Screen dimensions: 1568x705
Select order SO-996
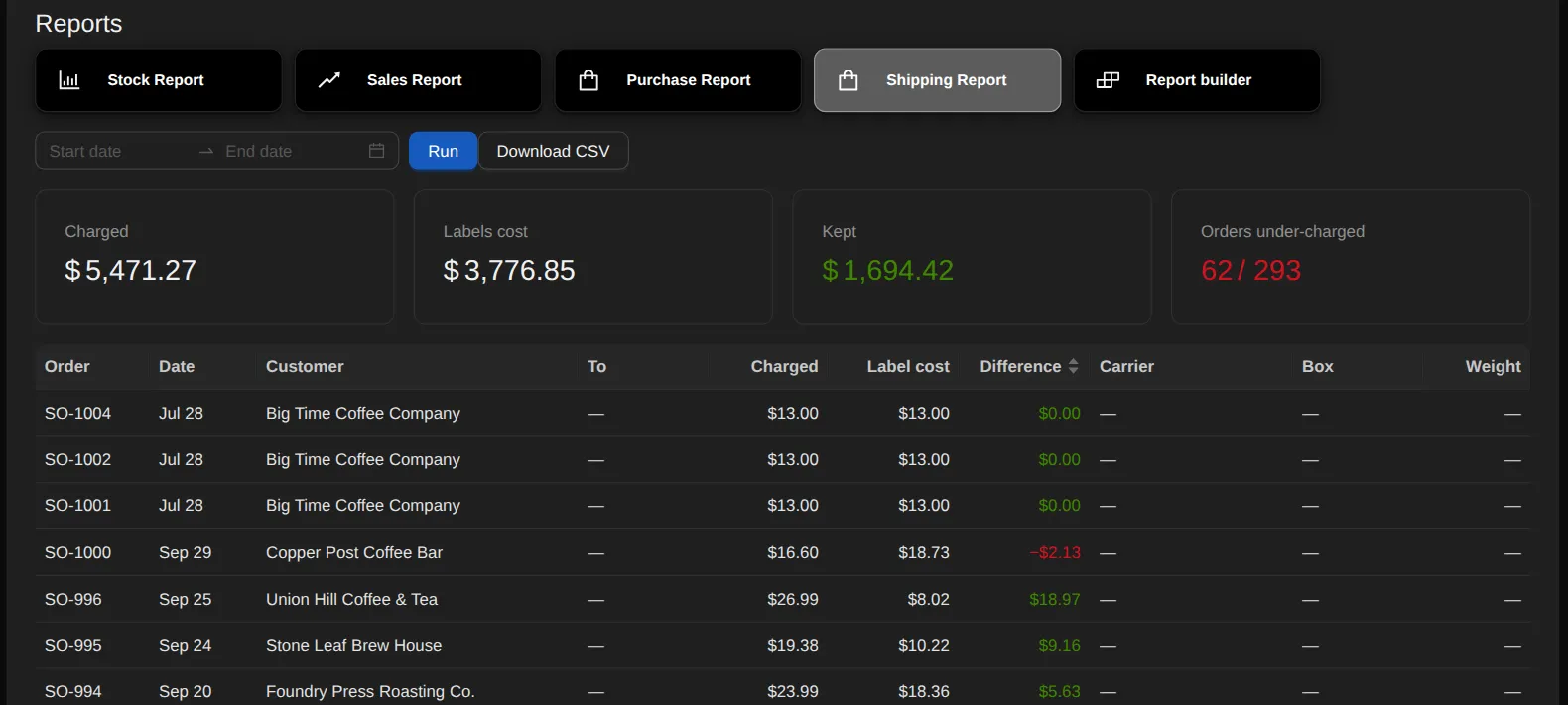click(72, 599)
